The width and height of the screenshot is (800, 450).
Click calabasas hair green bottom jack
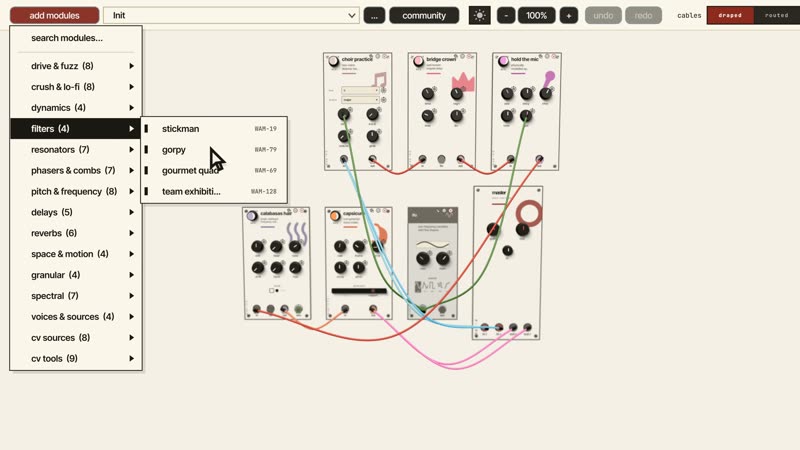pos(298,309)
